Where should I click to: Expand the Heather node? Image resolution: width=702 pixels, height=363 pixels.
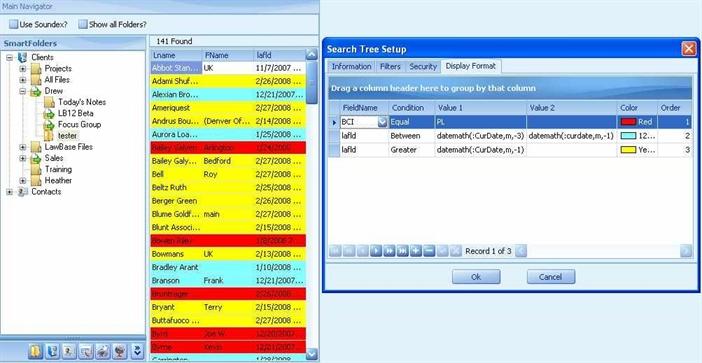pyautogui.click(x=23, y=180)
